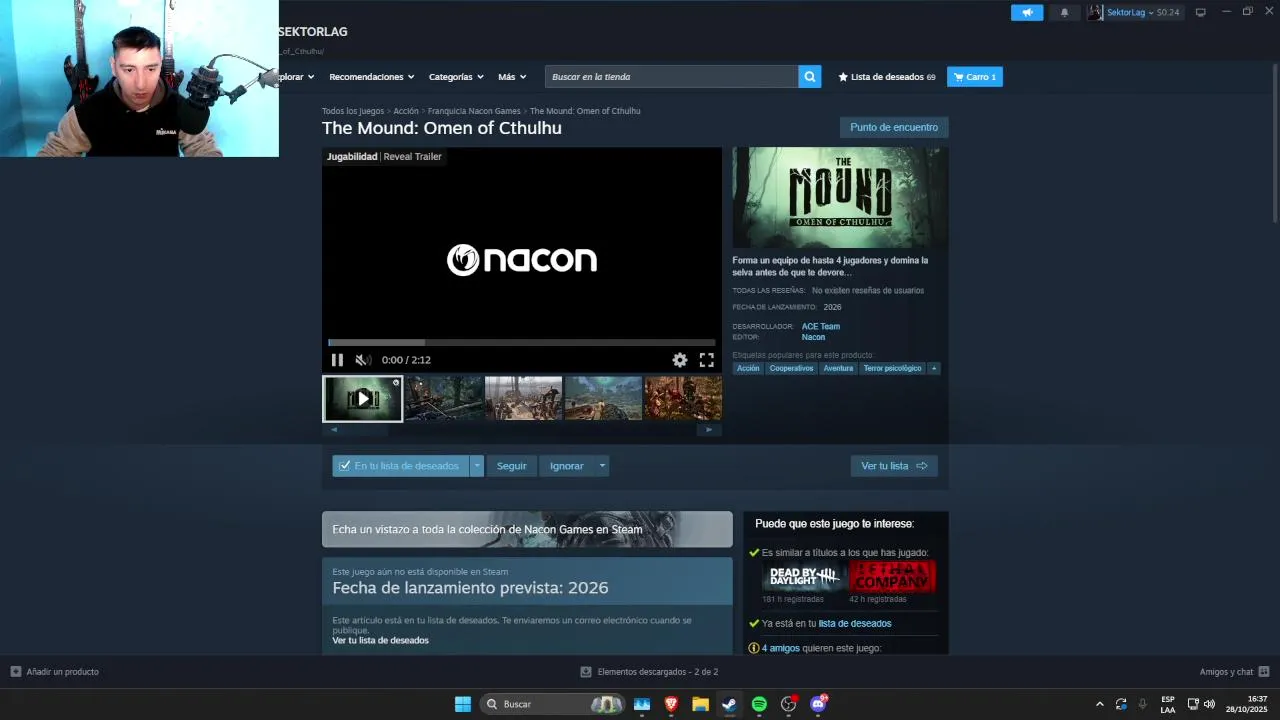This screenshot has width=1280, height=720.
Task: Open Steam announcements megaphone icon
Action: pos(1027,12)
